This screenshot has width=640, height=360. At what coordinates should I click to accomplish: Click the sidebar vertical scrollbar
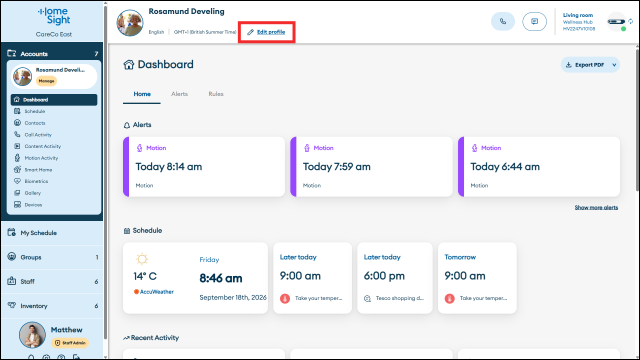coord(105,171)
